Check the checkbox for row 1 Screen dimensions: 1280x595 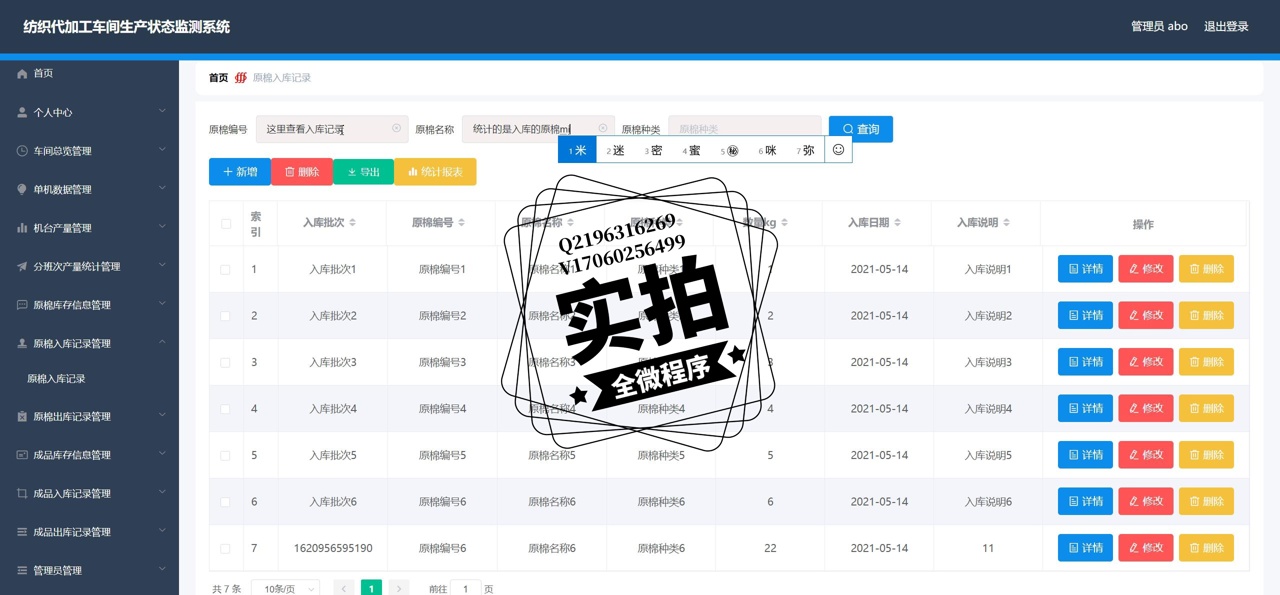225,270
